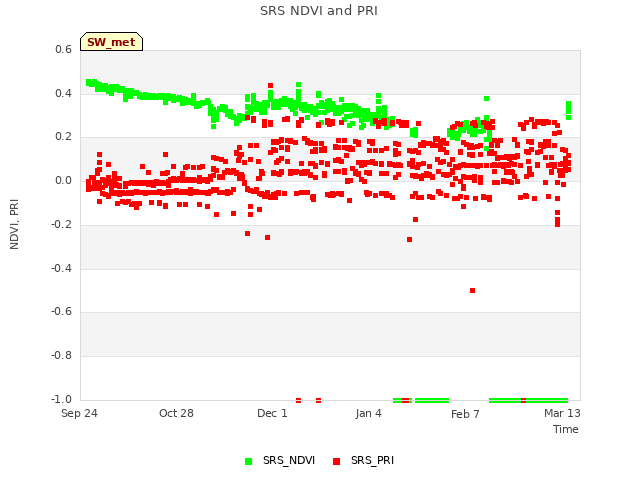Screen dimensions: 640x480
Task: Click the -0.8 y-axis value
Action: 62,356
